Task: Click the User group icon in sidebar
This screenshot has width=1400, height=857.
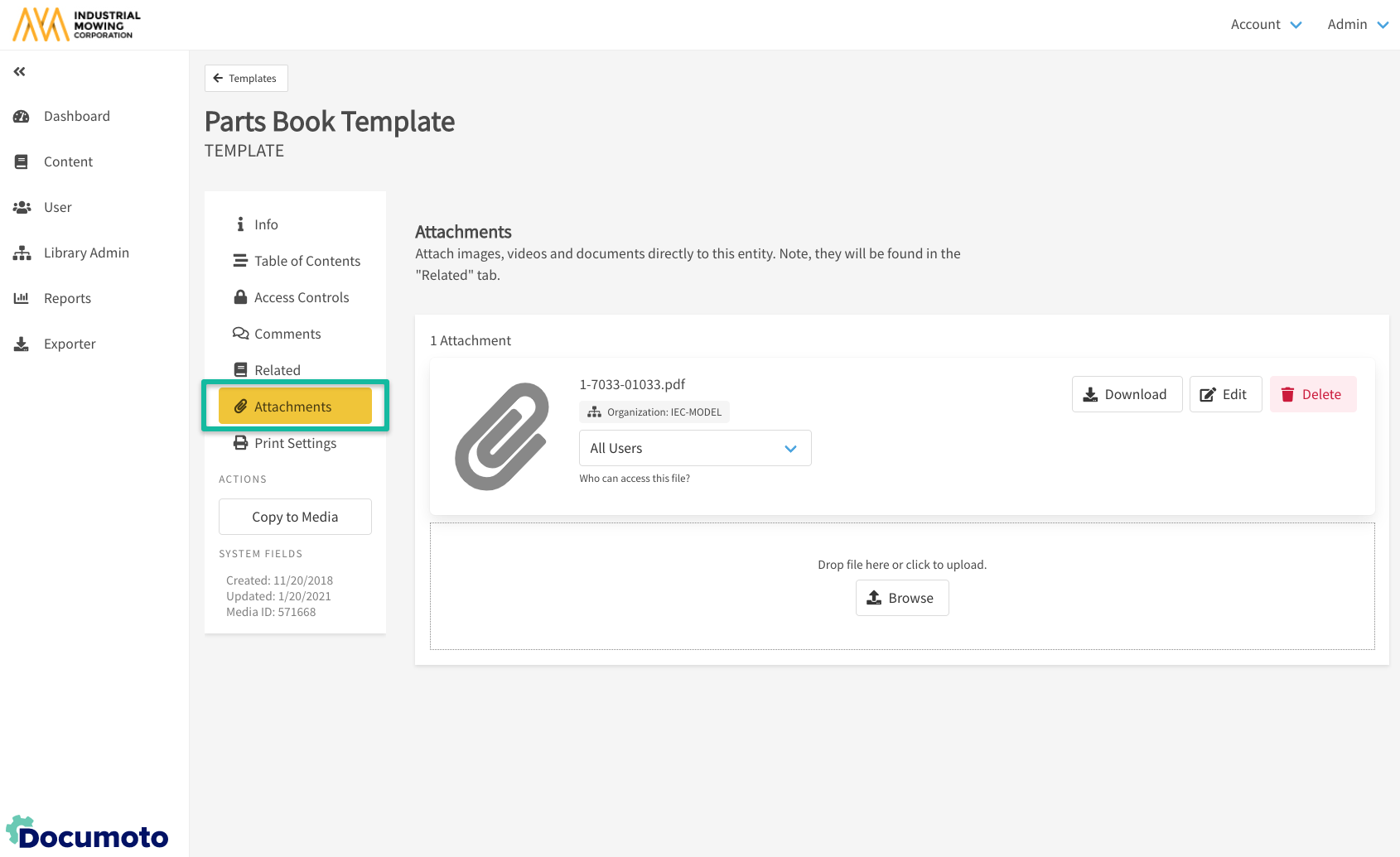Action: point(22,207)
